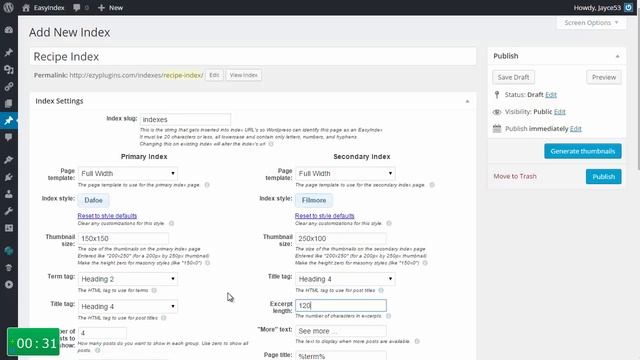
Task: Open Plugins sidebar icon
Action: point(9,177)
